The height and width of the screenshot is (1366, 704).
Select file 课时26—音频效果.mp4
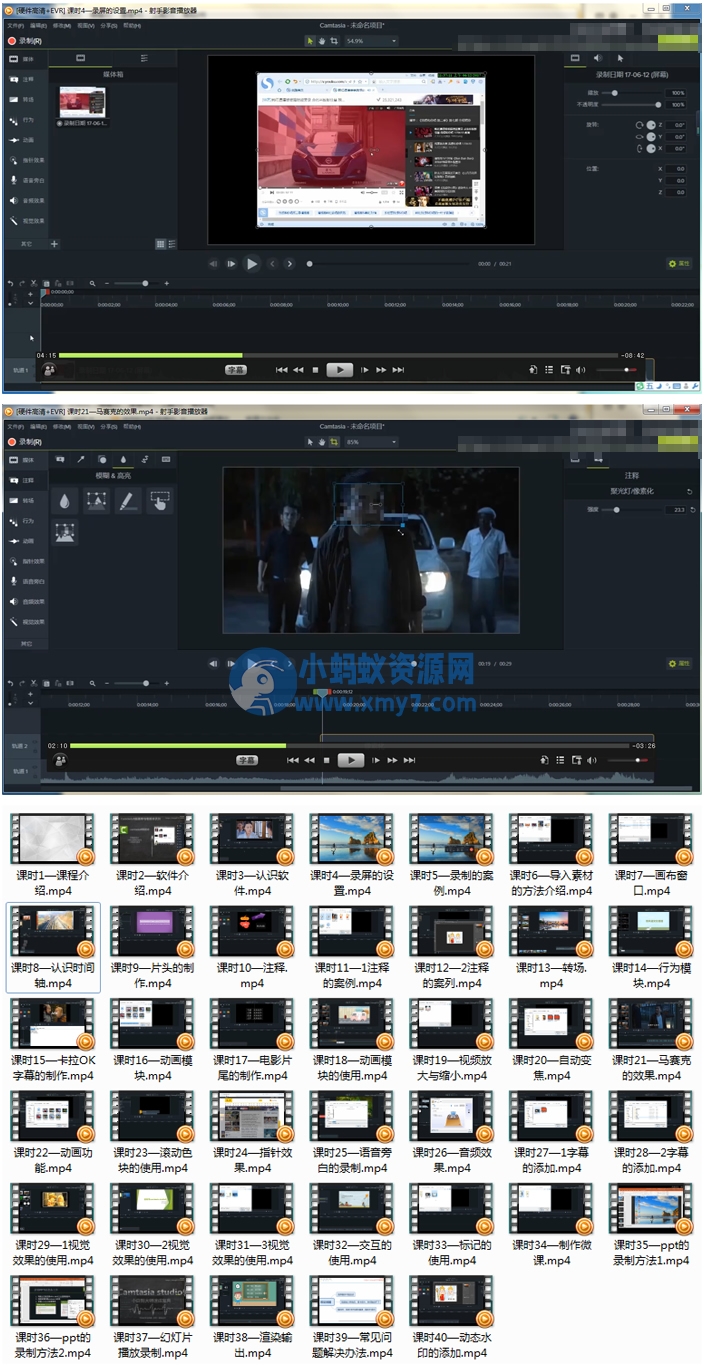coord(451,1134)
